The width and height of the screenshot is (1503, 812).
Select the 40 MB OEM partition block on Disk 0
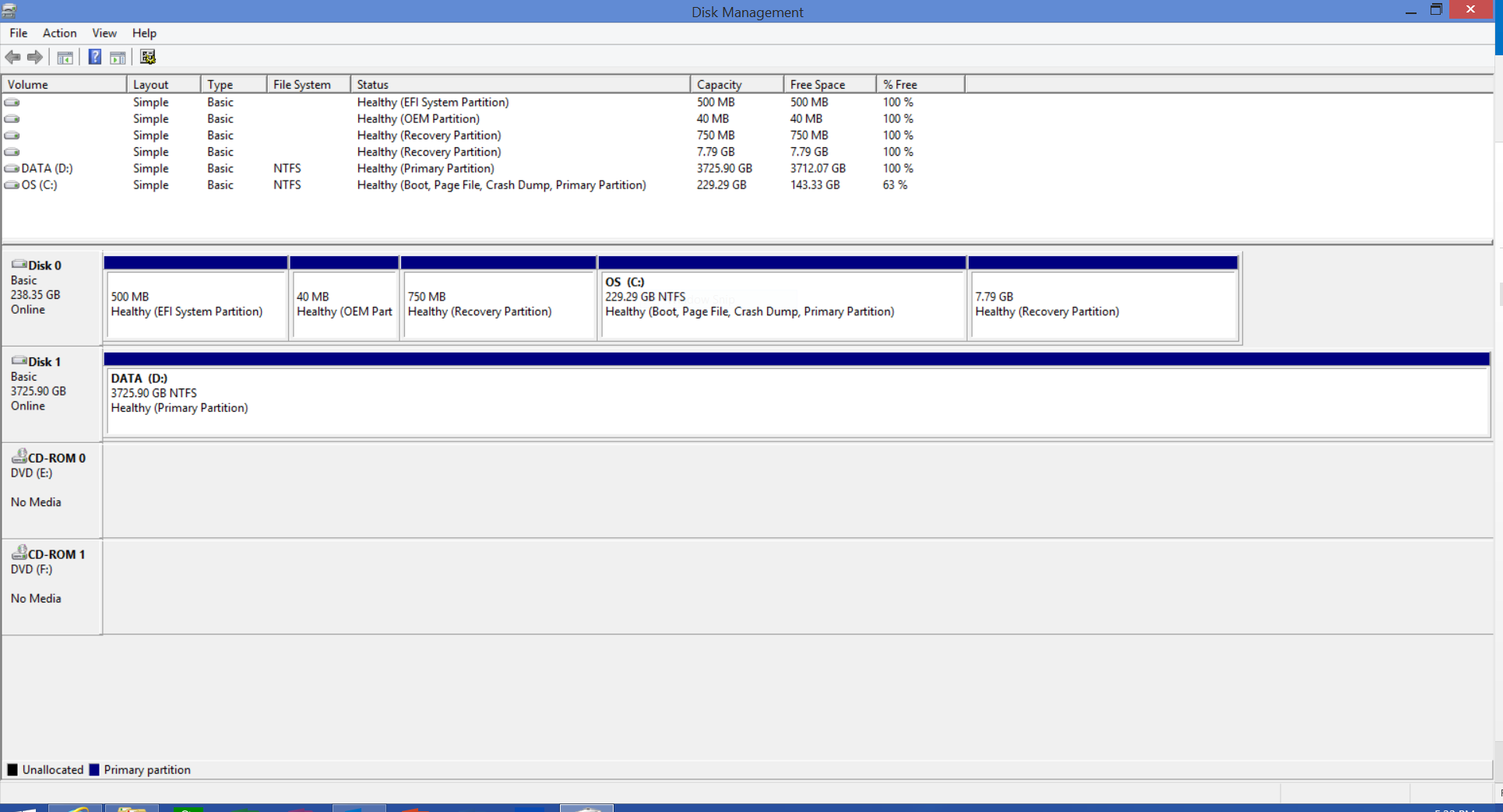344,298
